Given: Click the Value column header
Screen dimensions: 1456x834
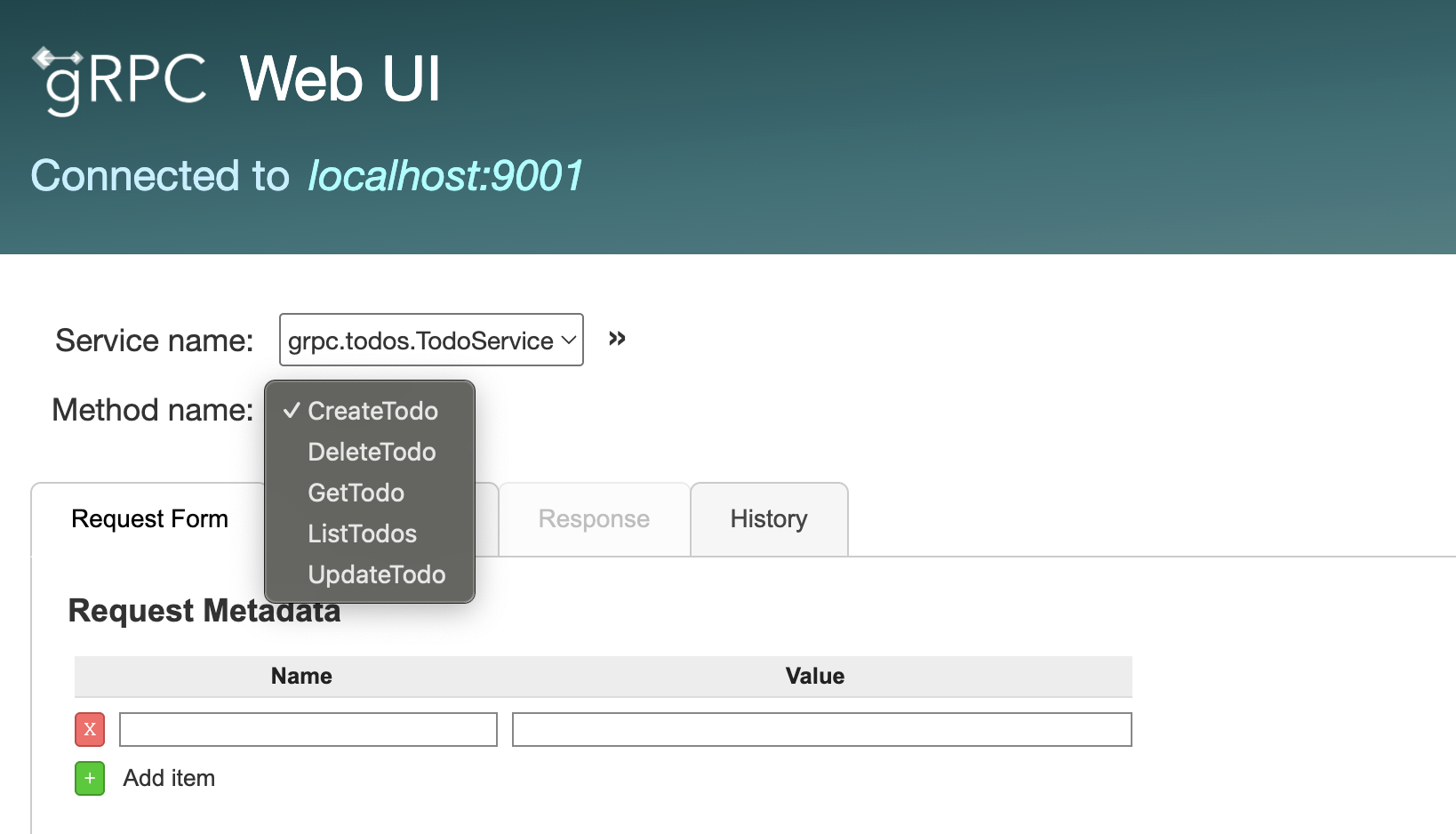Looking at the screenshot, I should click(x=814, y=676).
